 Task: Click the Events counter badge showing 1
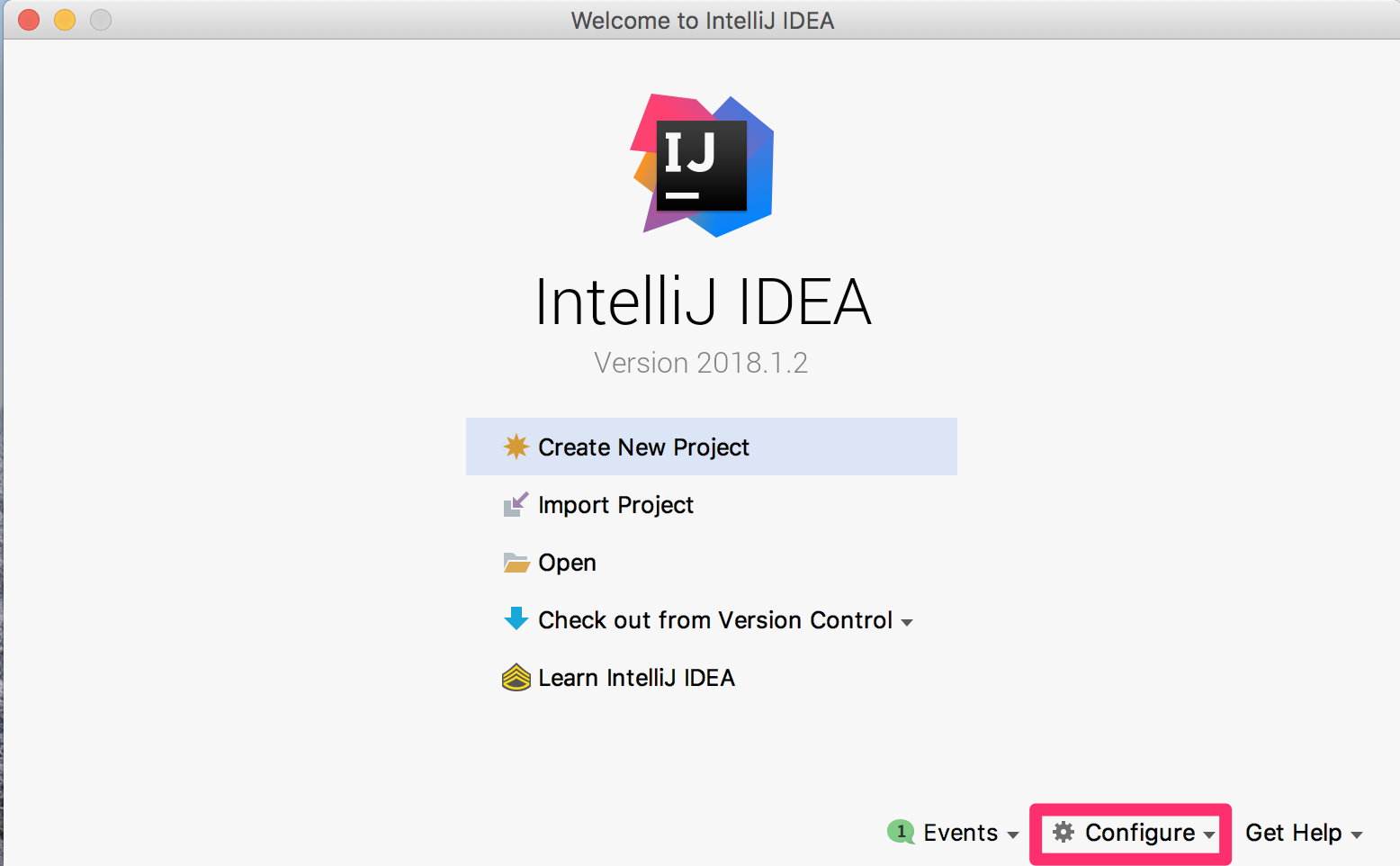click(901, 833)
